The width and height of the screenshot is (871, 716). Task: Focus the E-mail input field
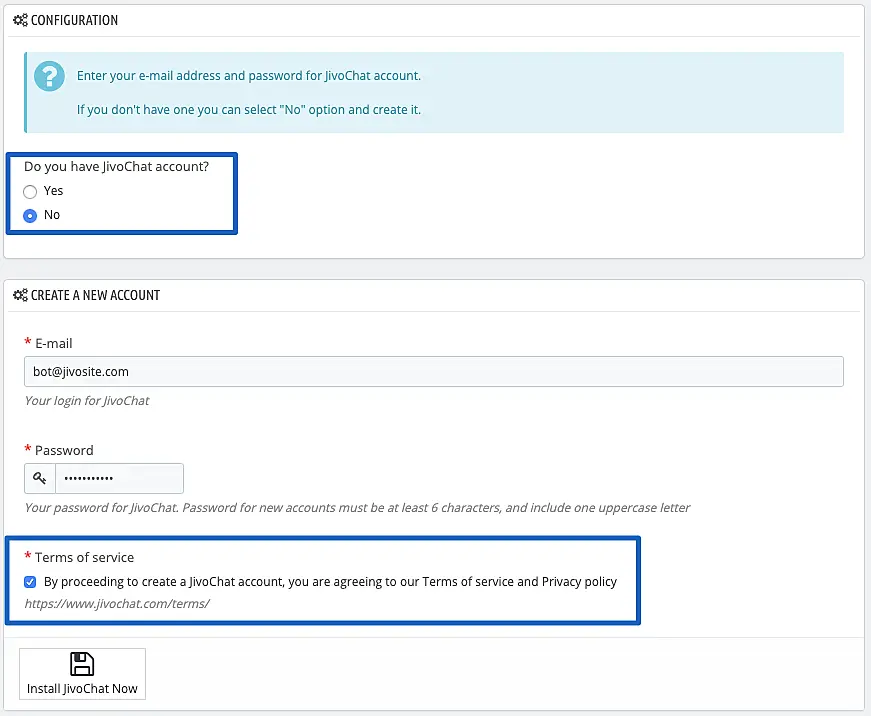tap(433, 371)
